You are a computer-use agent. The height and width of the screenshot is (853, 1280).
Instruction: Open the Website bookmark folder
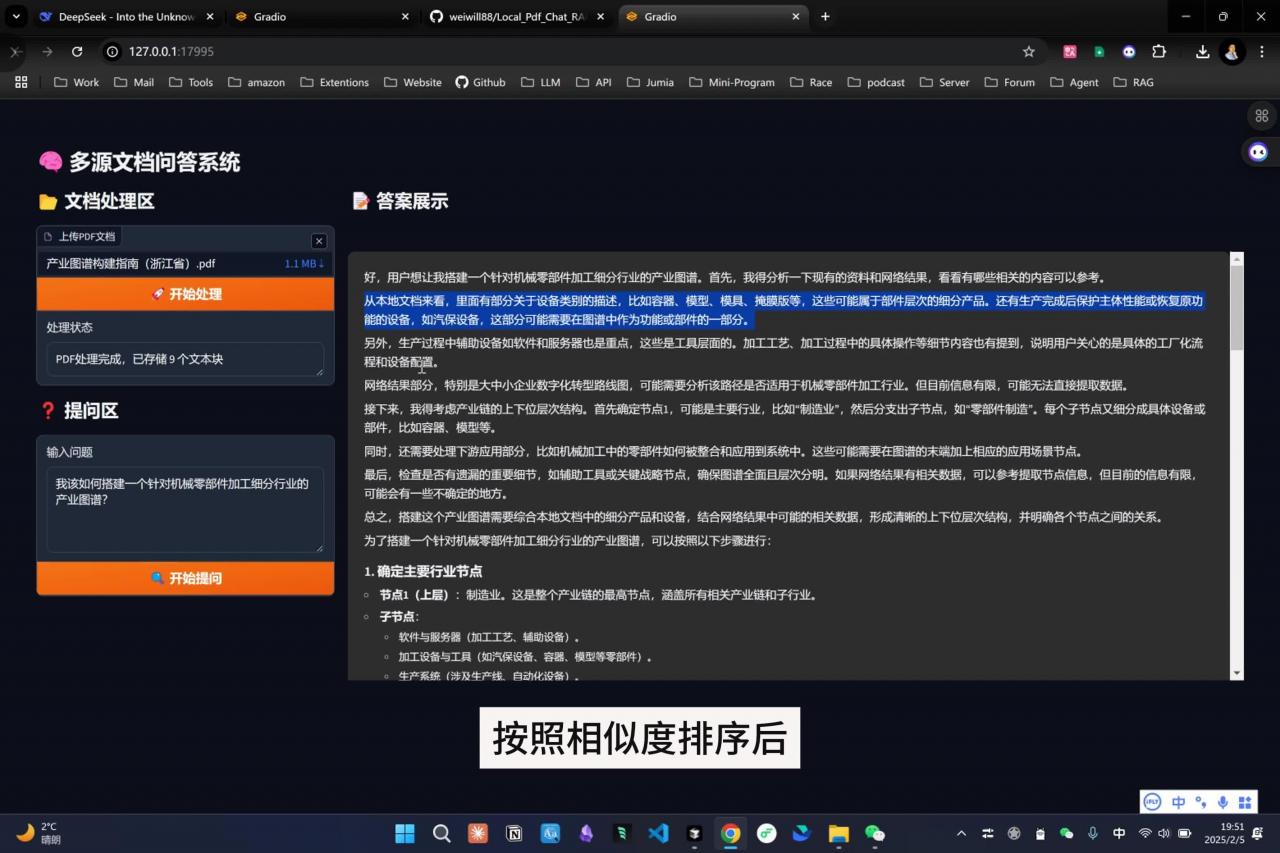[412, 82]
